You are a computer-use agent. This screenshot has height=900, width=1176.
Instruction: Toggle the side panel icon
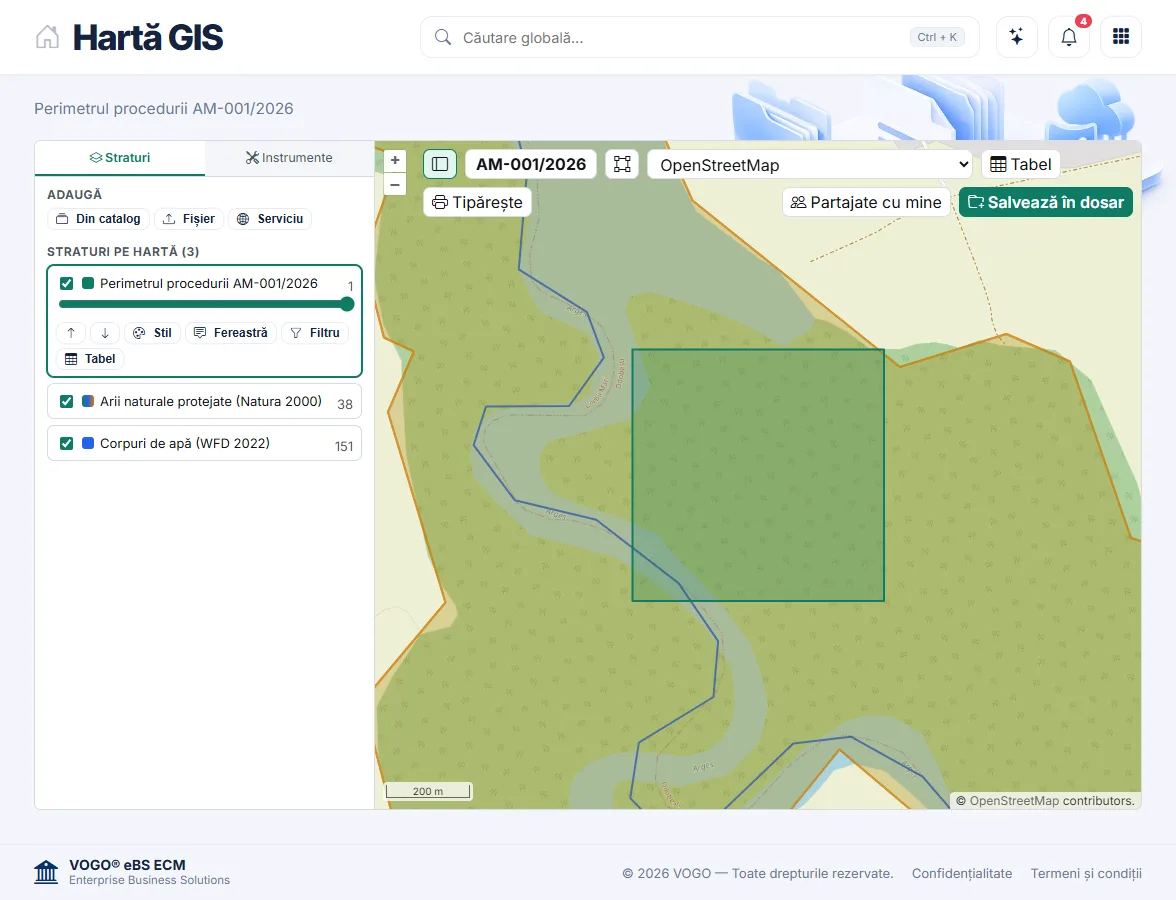(440, 164)
